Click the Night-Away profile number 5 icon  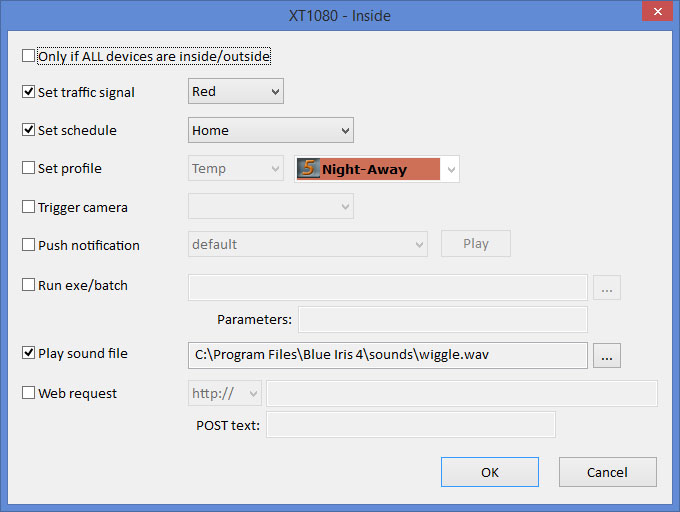308,169
